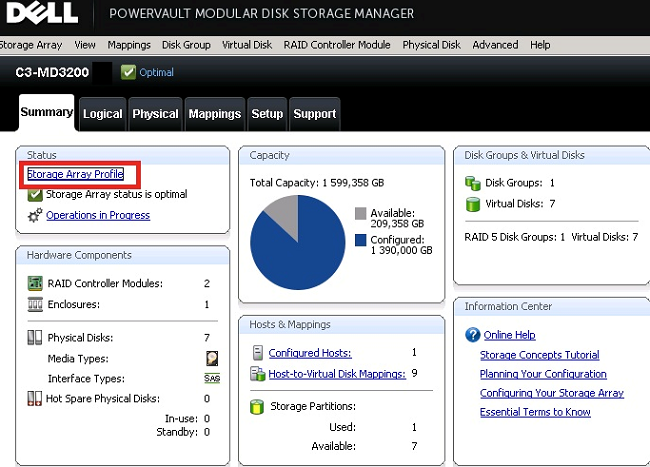Click the Operations in Progress gear icon
The height and width of the screenshot is (467, 650).
(x=35, y=215)
